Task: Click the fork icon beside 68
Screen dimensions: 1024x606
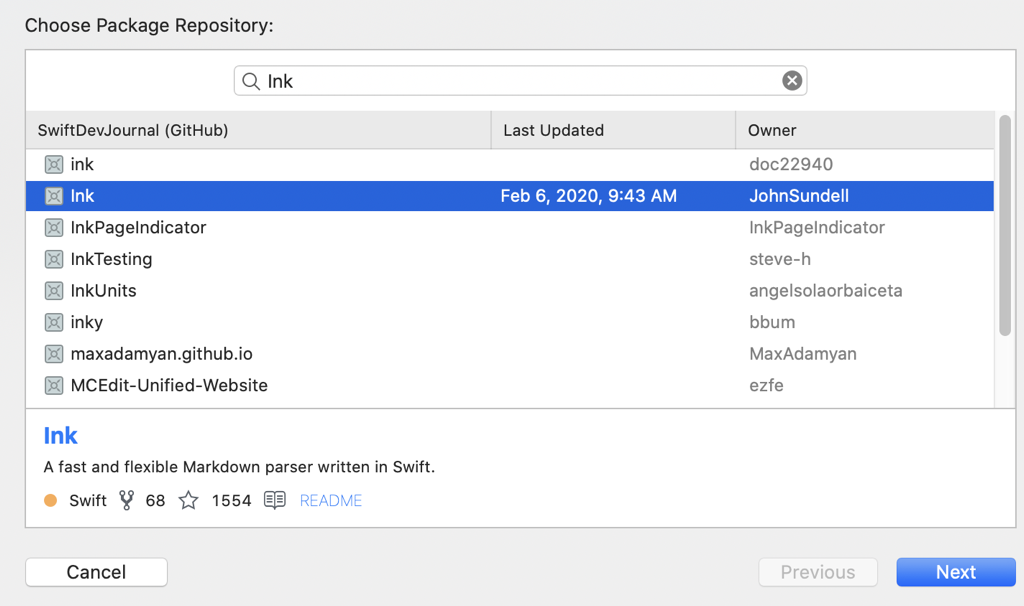Action: [127, 500]
